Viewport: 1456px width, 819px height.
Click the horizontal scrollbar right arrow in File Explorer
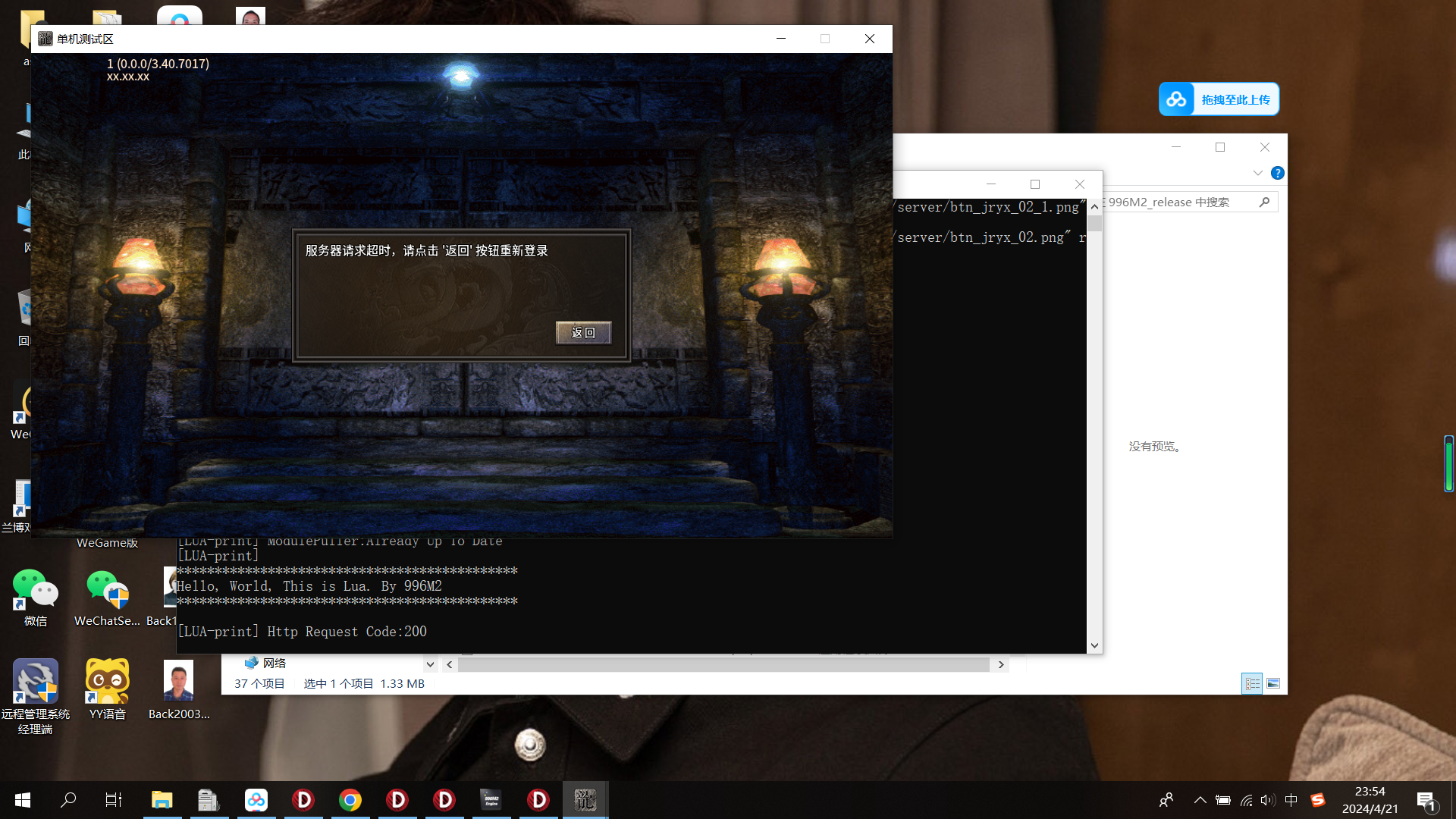pos(1001,664)
